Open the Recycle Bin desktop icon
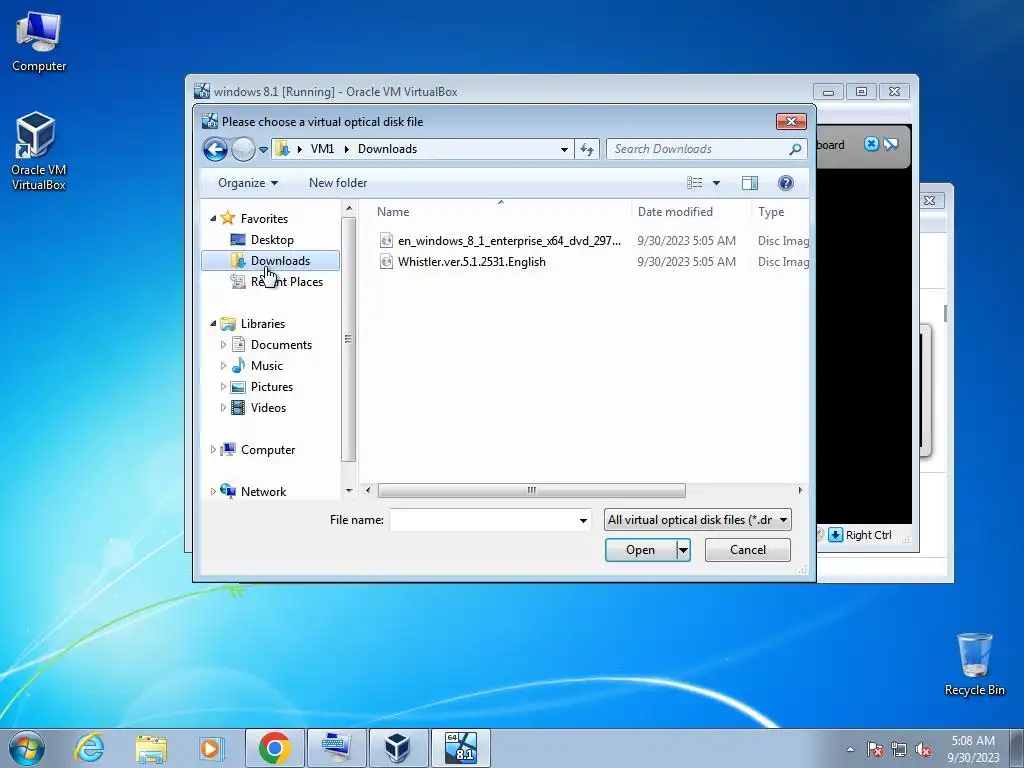This screenshot has width=1024, height=768. 974,664
